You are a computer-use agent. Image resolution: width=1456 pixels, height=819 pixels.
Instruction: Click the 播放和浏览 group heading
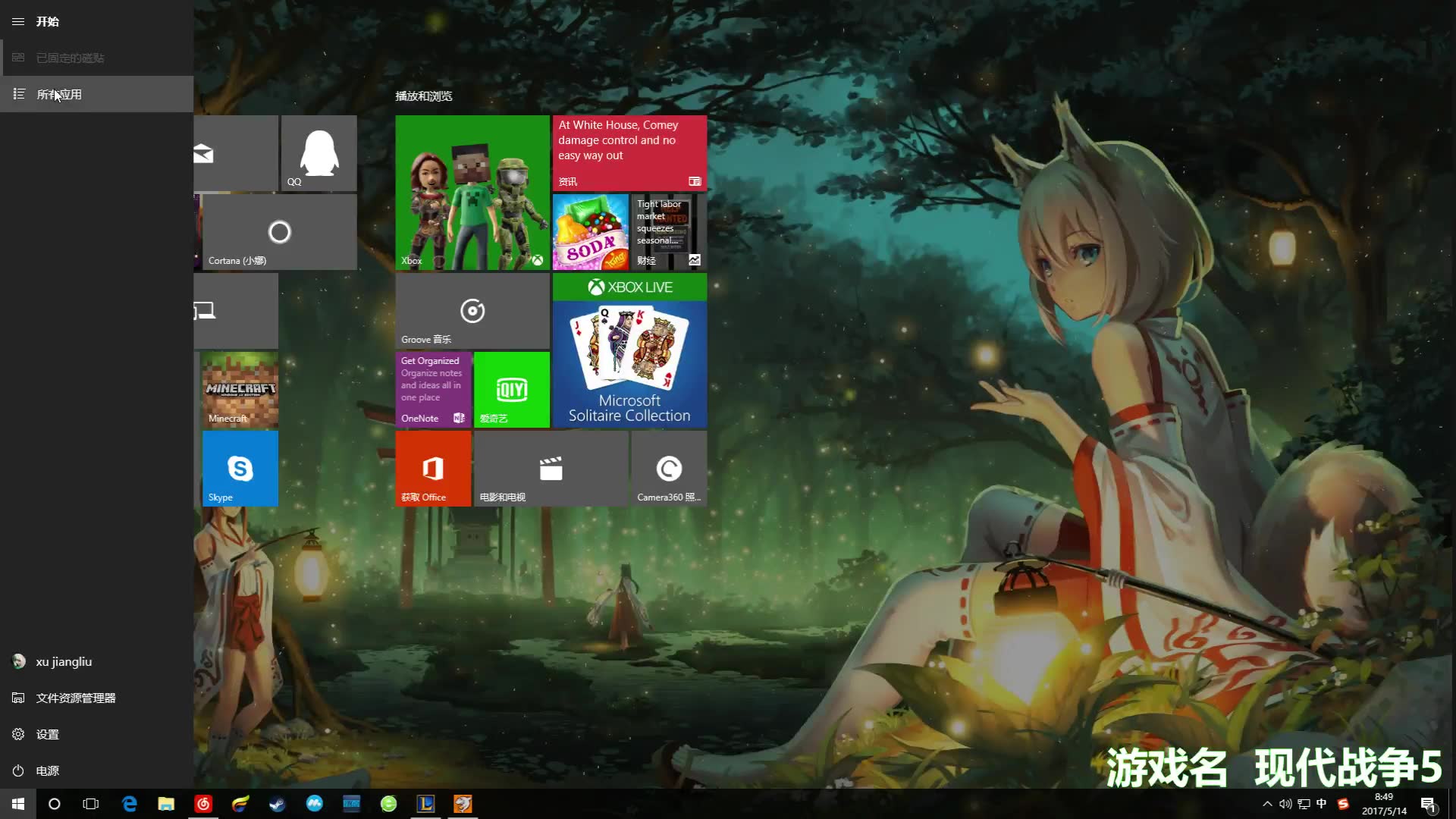(424, 96)
